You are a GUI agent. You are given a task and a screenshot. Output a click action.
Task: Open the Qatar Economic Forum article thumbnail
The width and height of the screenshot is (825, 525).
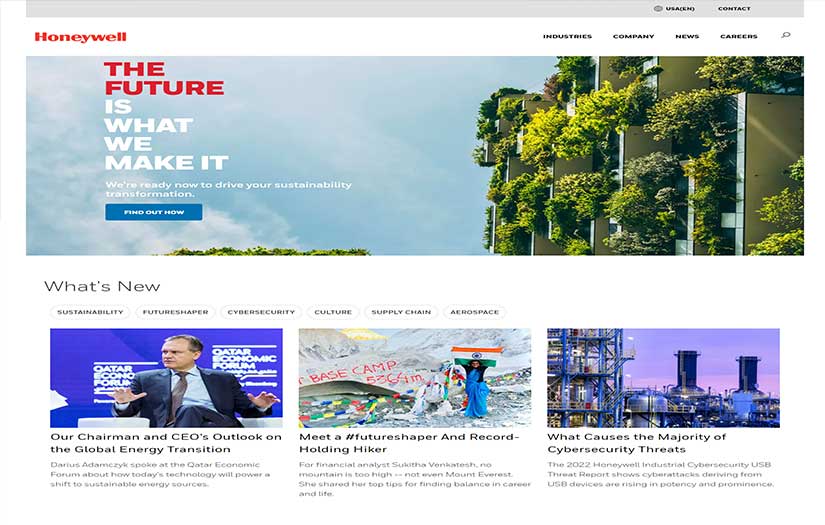tap(166, 378)
